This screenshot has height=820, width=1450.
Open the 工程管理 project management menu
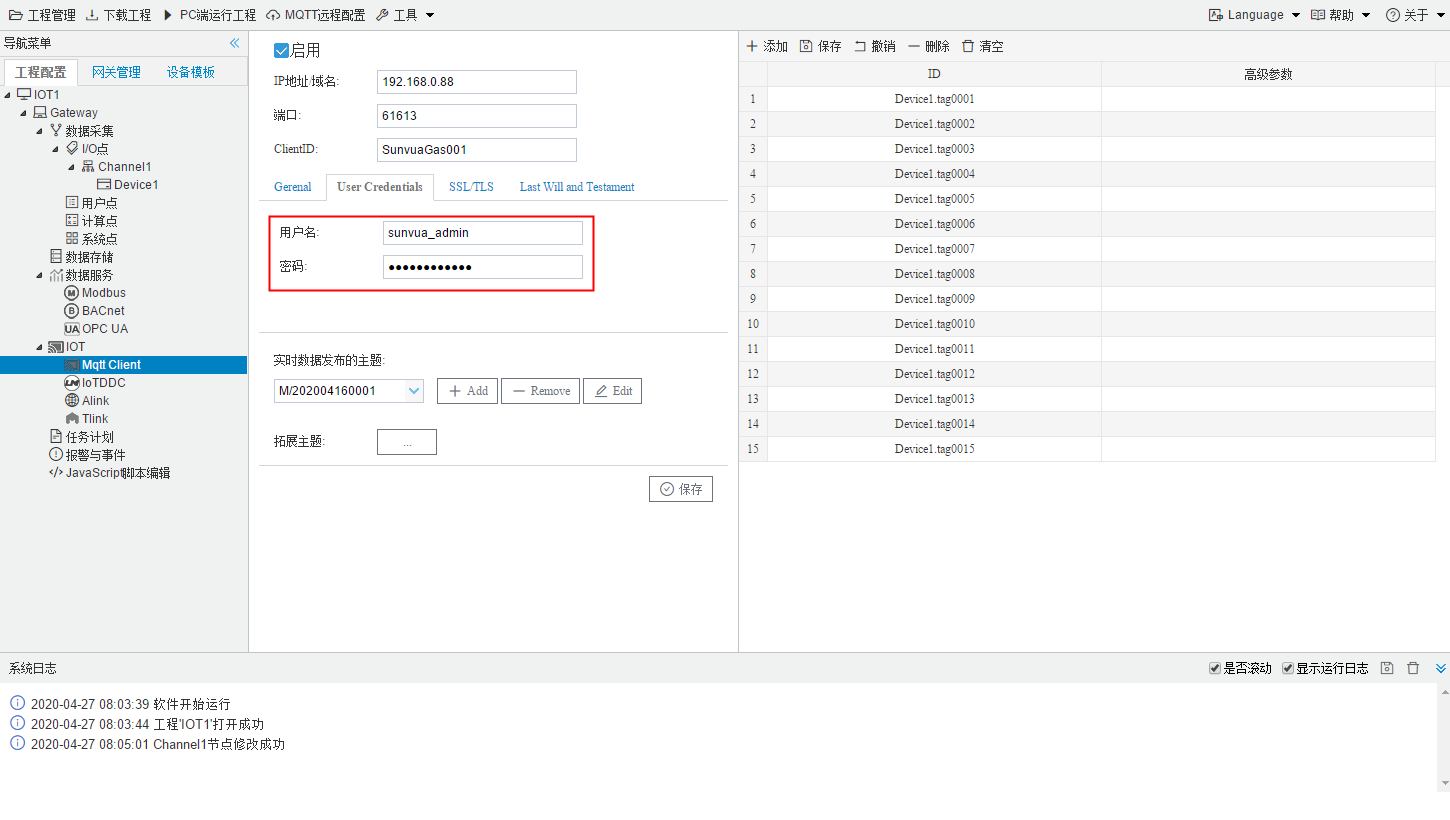coord(42,15)
